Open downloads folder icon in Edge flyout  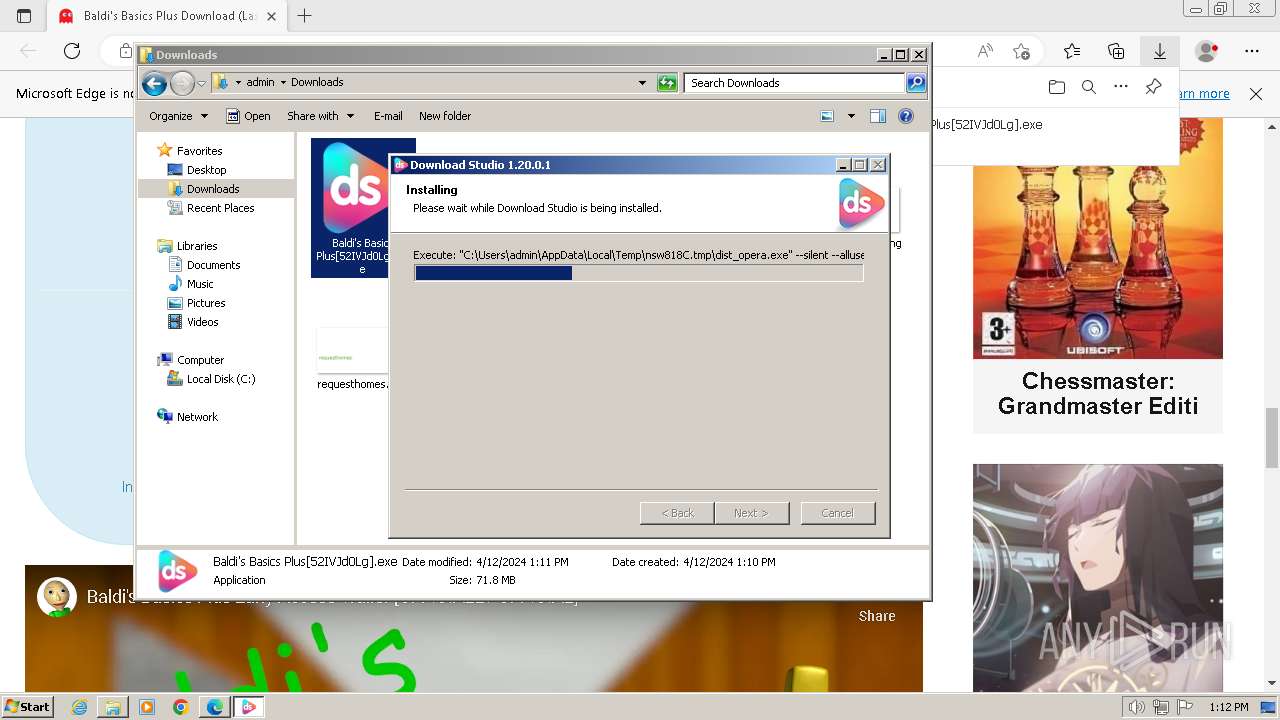click(x=1057, y=88)
